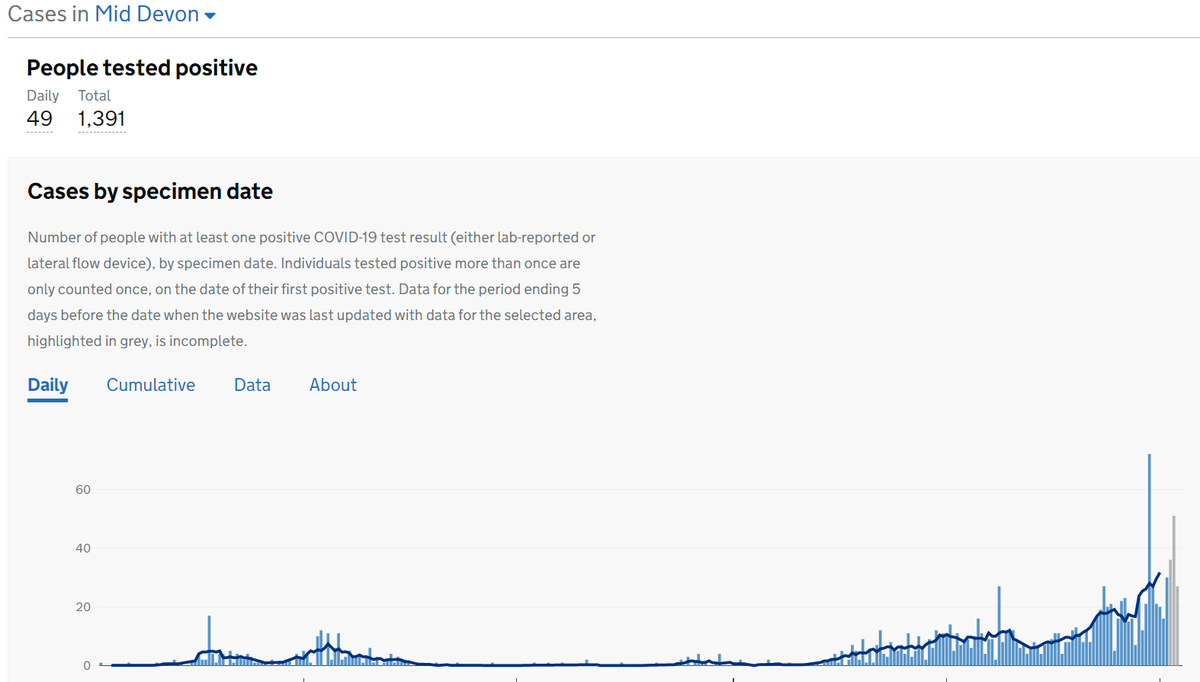Image resolution: width=1200 pixels, height=682 pixels.
Task: Click the dropdown arrow beside Mid Devon
Action: [210, 17]
